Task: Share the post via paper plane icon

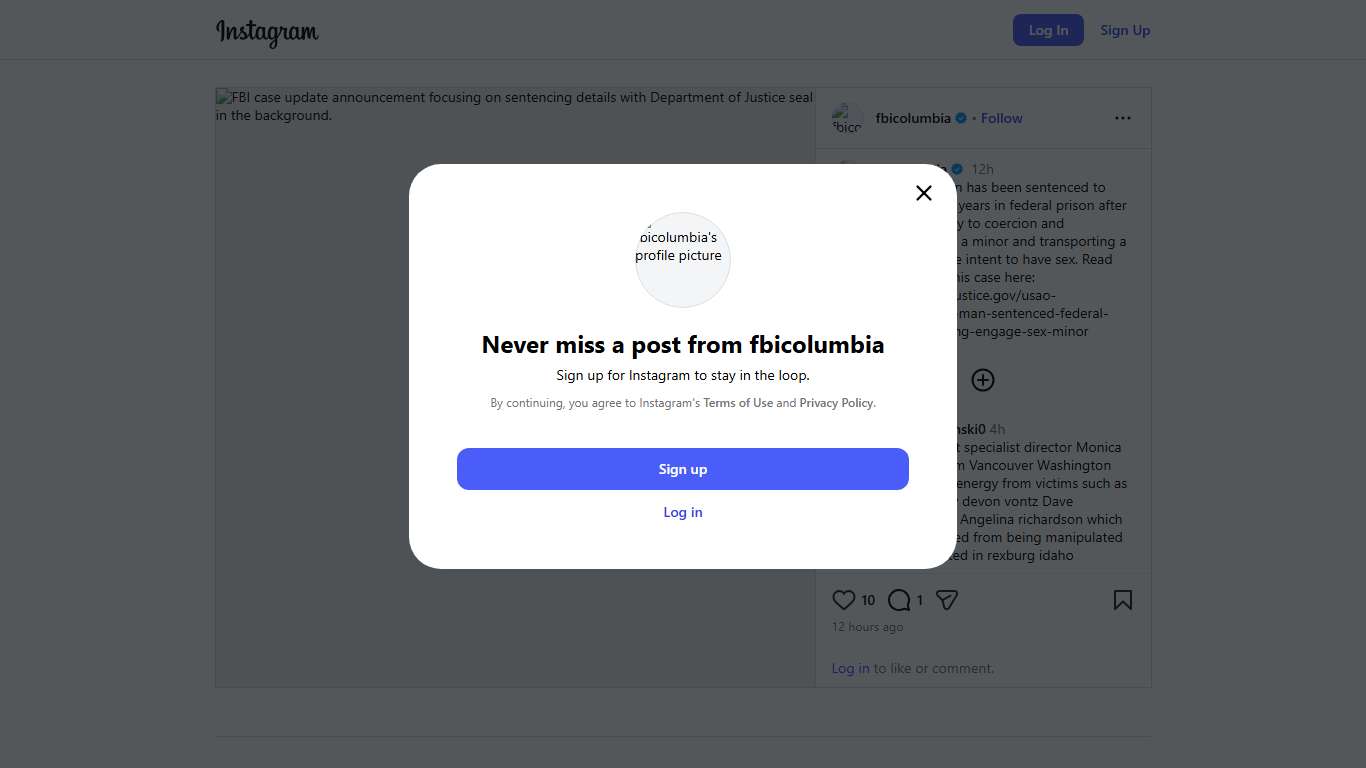Action: pyautogui.click(x=947, y=600)
